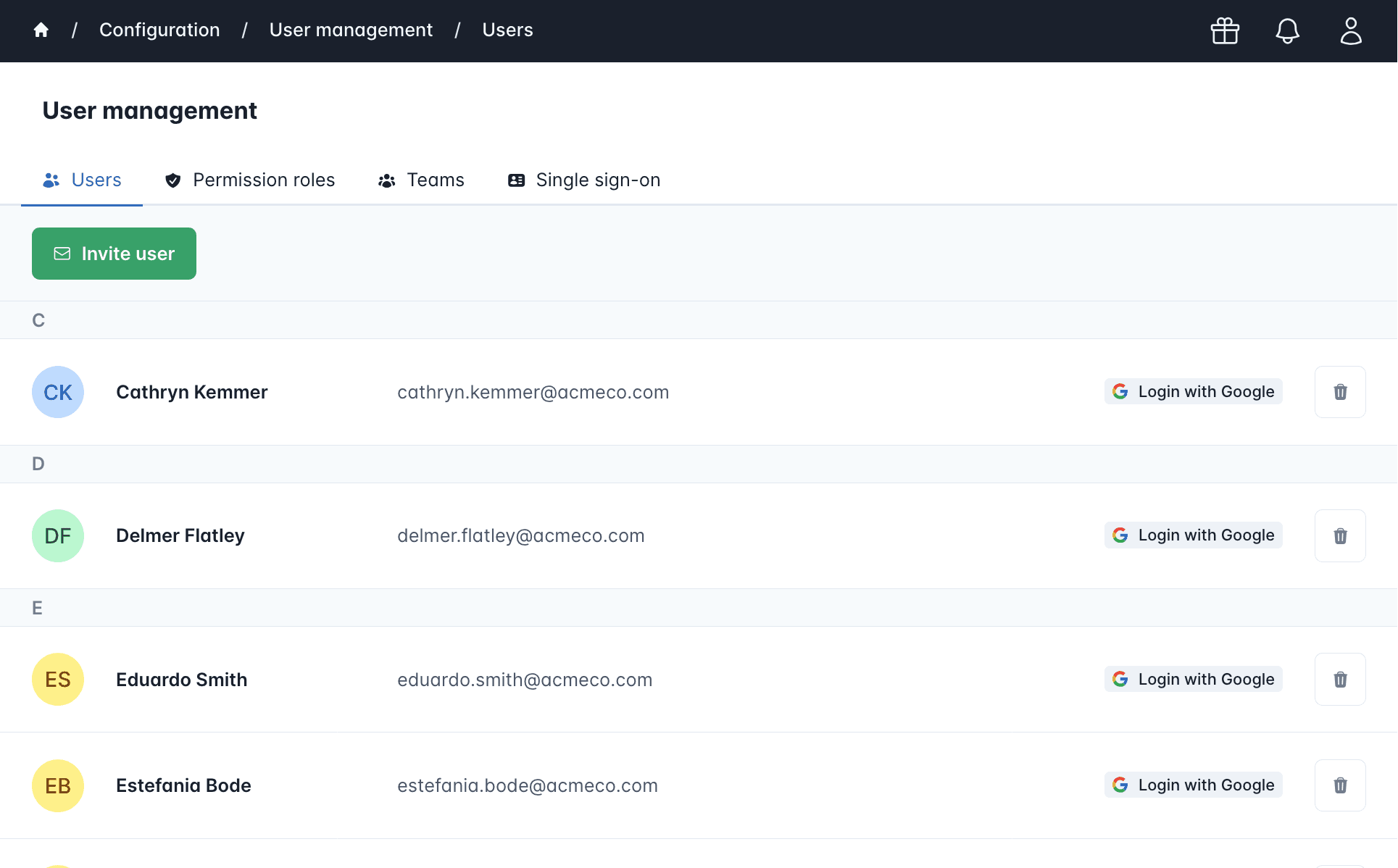Go to the Single sign-on tab
Screen dimensions: 1398x868
pyautogui.click(x=584, y=180)
